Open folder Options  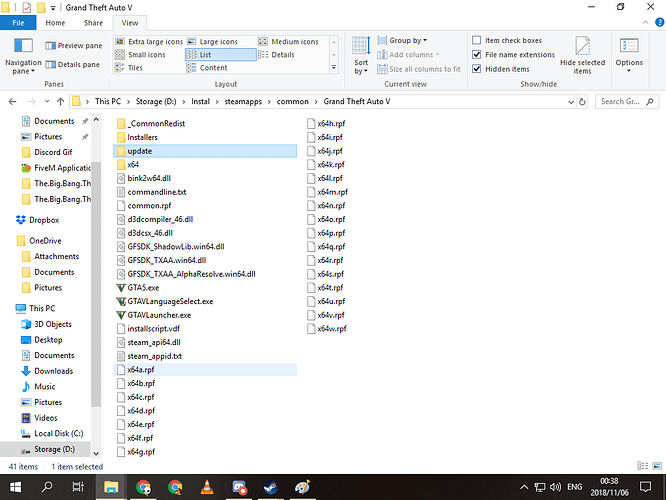[629, 55]
